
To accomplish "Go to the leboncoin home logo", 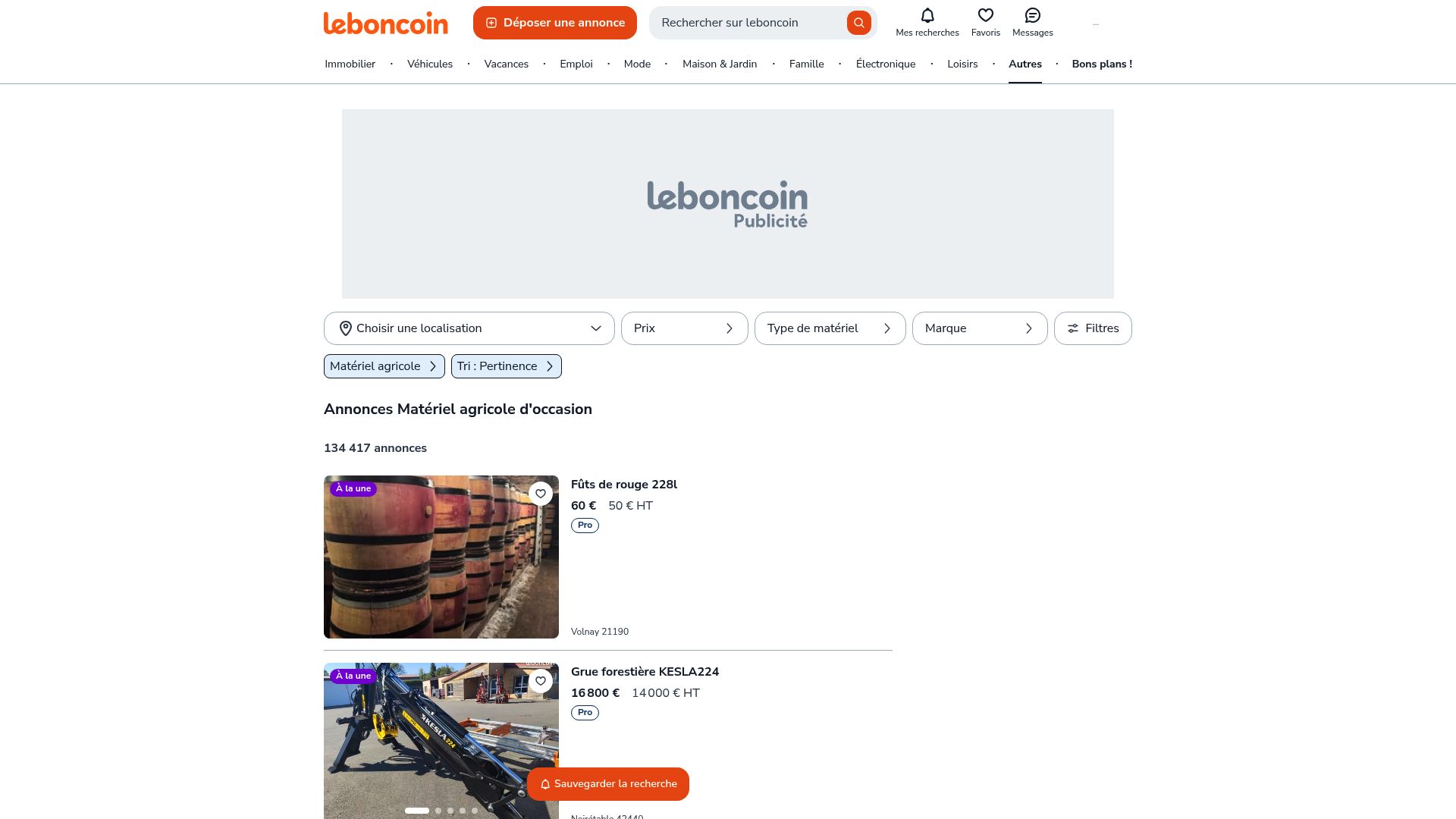I will coord(385,23).
